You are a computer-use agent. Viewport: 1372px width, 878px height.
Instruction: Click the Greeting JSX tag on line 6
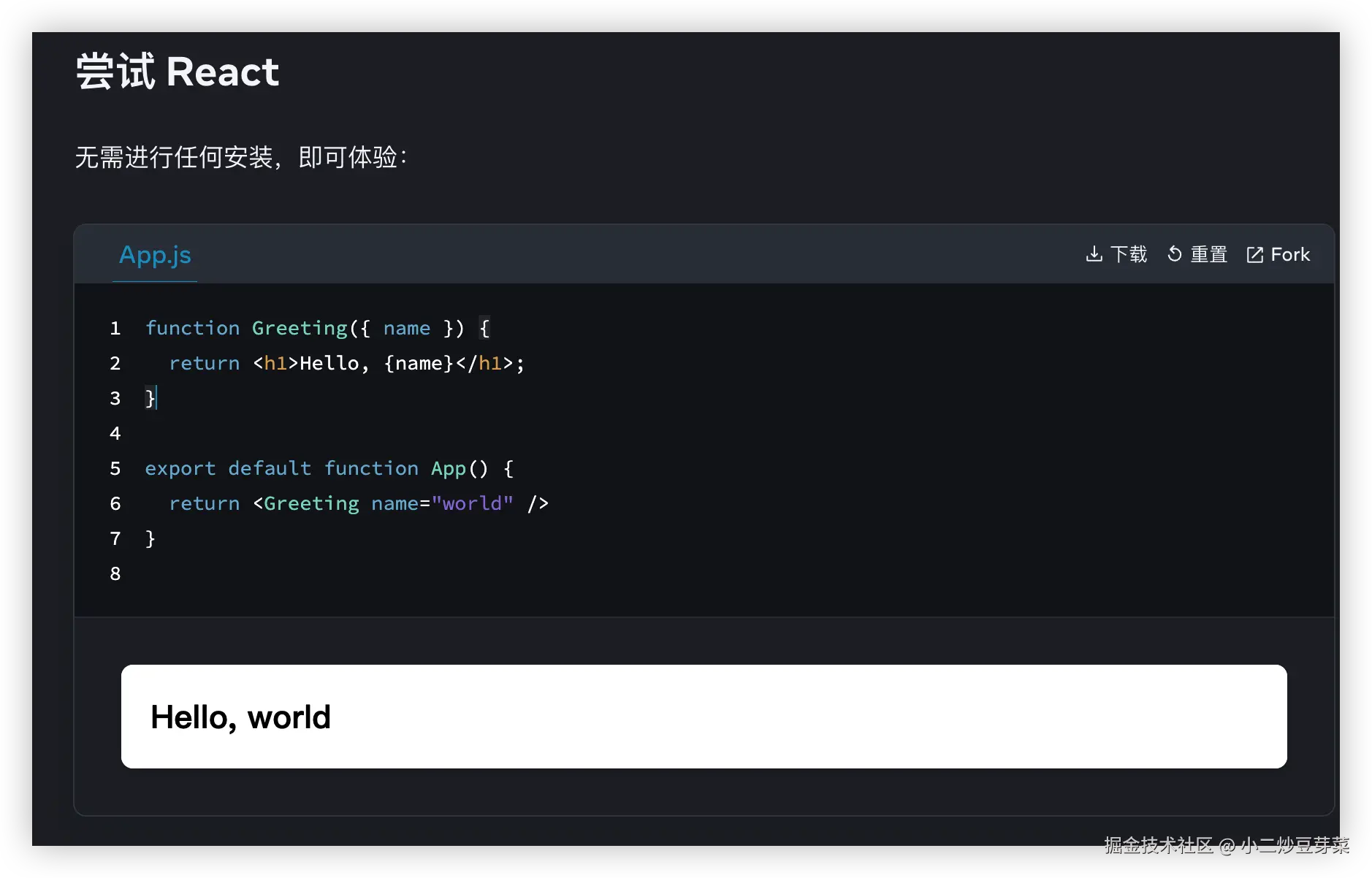pos(311,503)
